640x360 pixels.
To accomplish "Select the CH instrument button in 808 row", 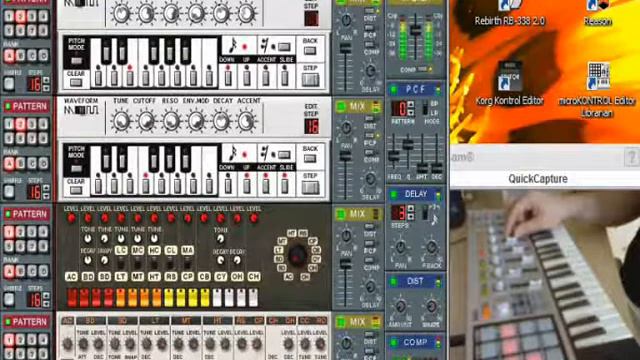I will (253, 276).
